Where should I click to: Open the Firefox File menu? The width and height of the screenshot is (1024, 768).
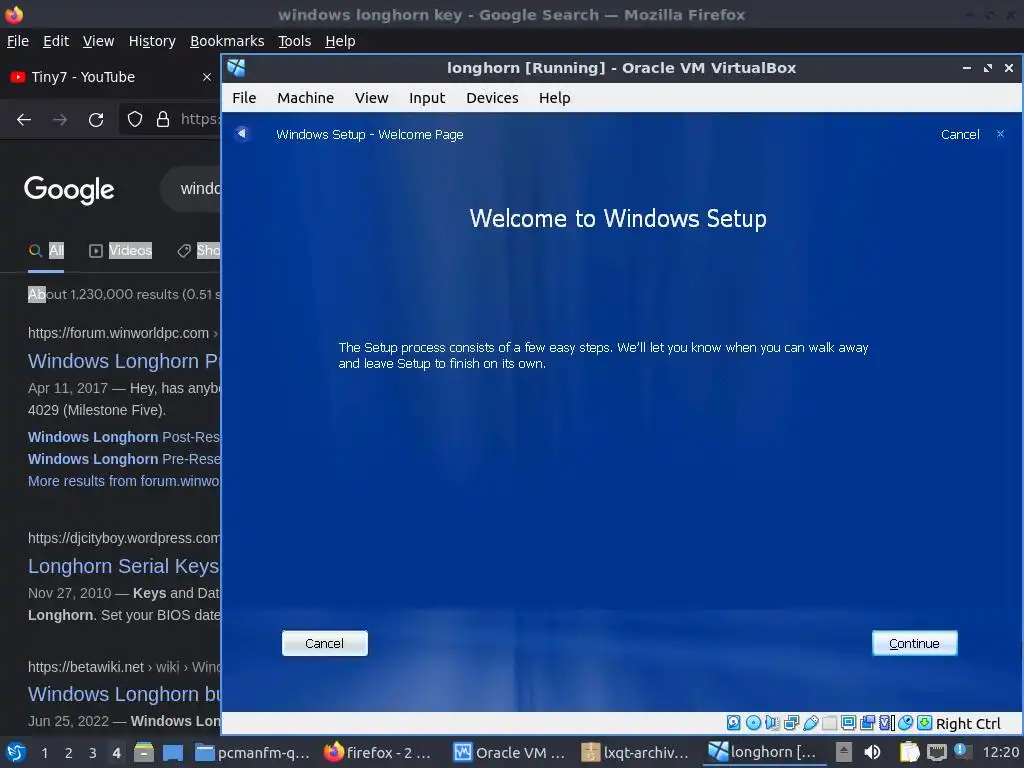point(18,41)
